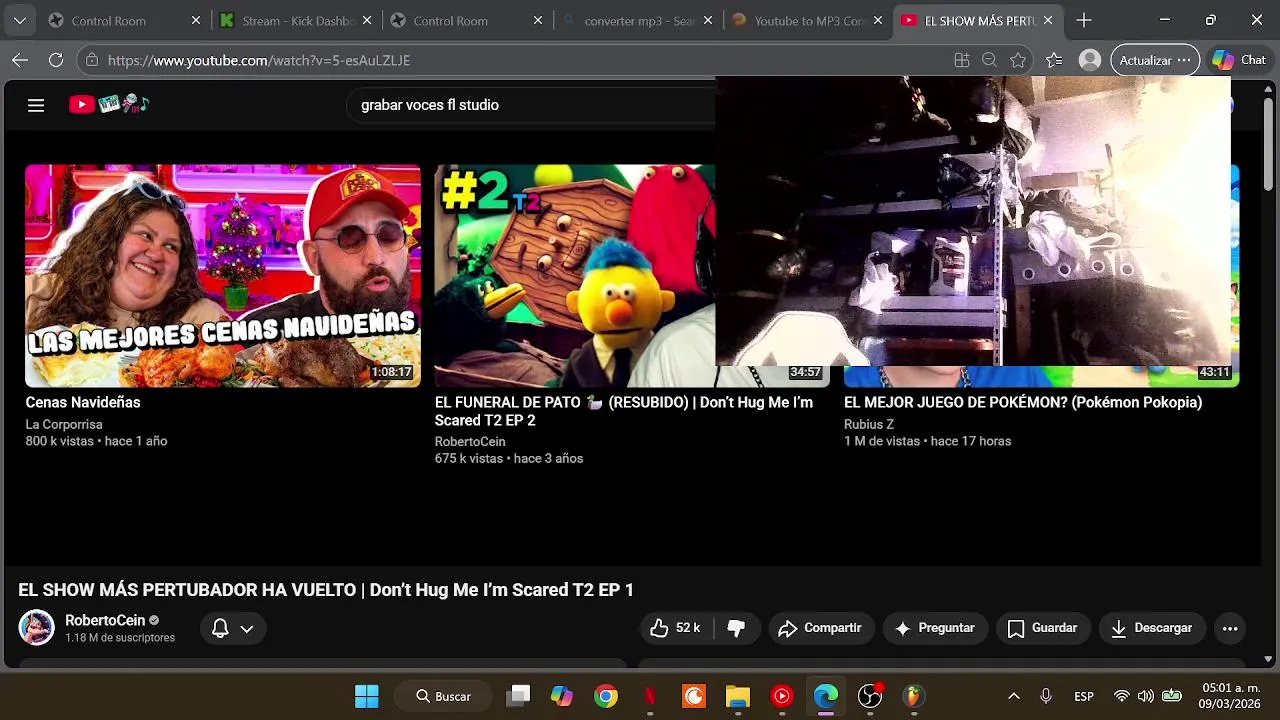
Task: Open RobertoCein channel avatar
Action: [x=37, y=627]
